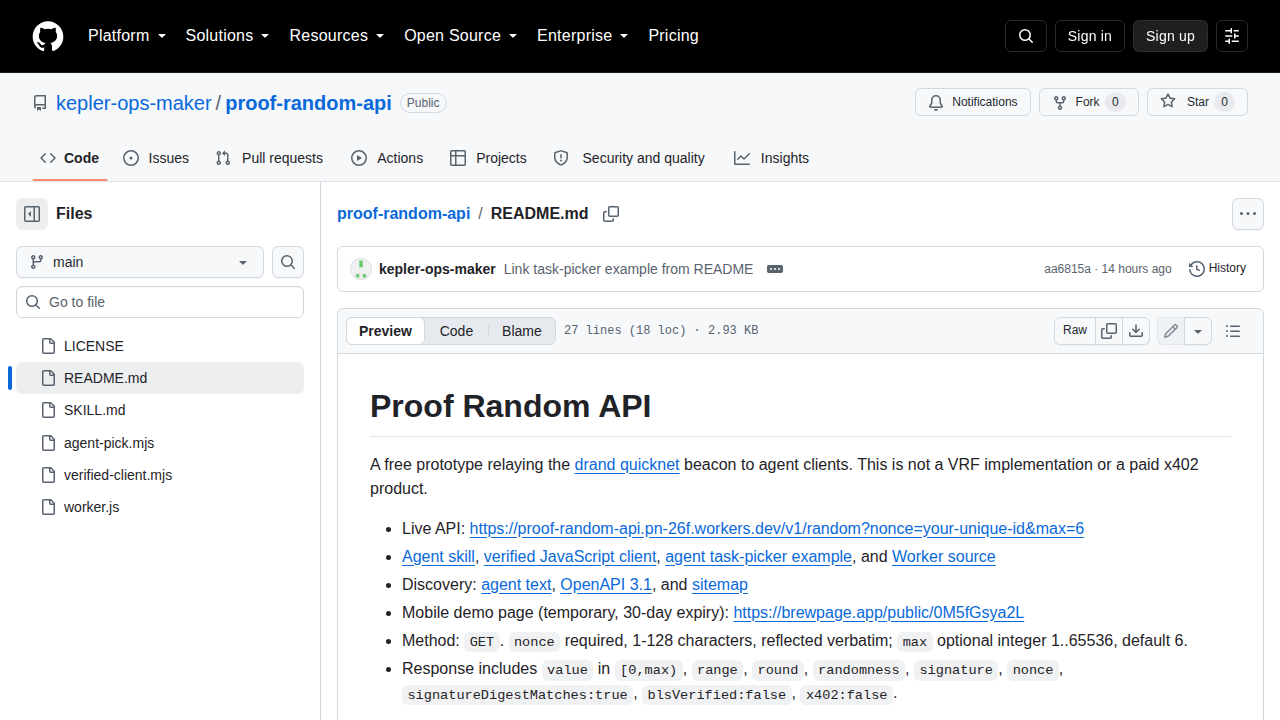This screenshot has height=720, width=1280.
Task: Click Sign in
Action: pos(1089,36)
